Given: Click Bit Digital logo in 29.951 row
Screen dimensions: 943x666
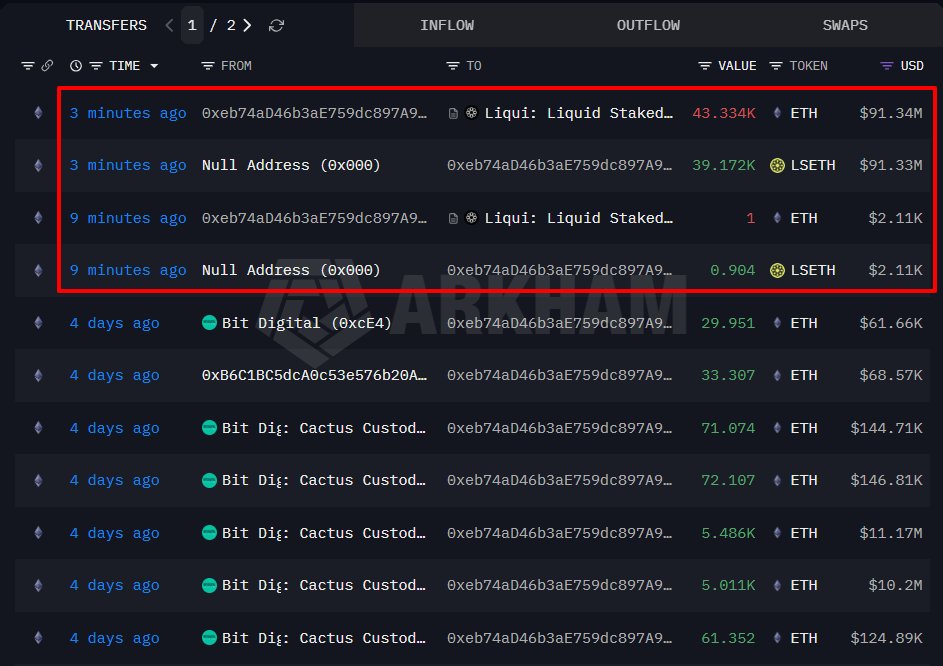Looking at the screenshot, I should [209, 322].
